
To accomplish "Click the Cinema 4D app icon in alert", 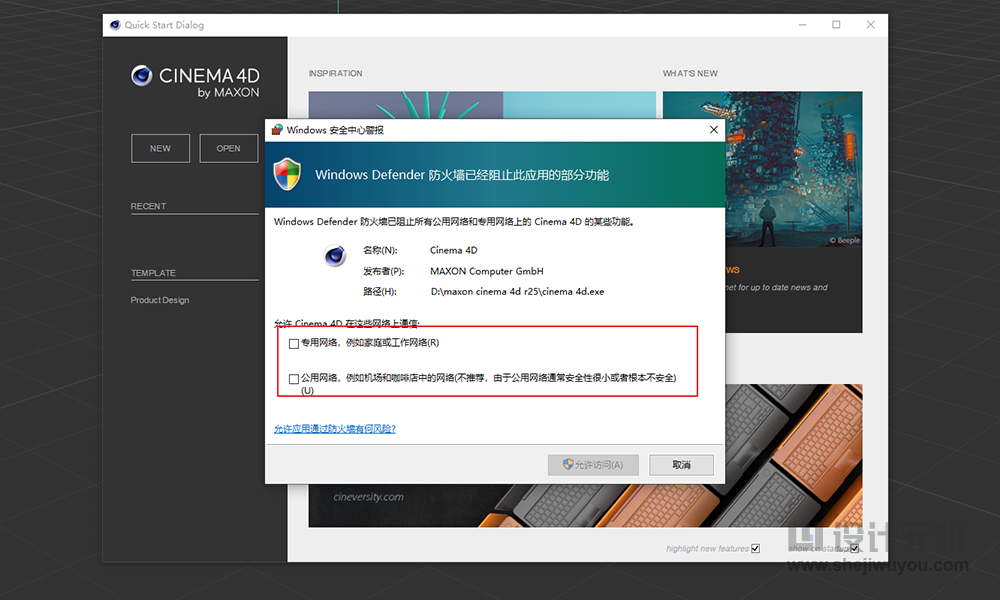I will (335, 256).
